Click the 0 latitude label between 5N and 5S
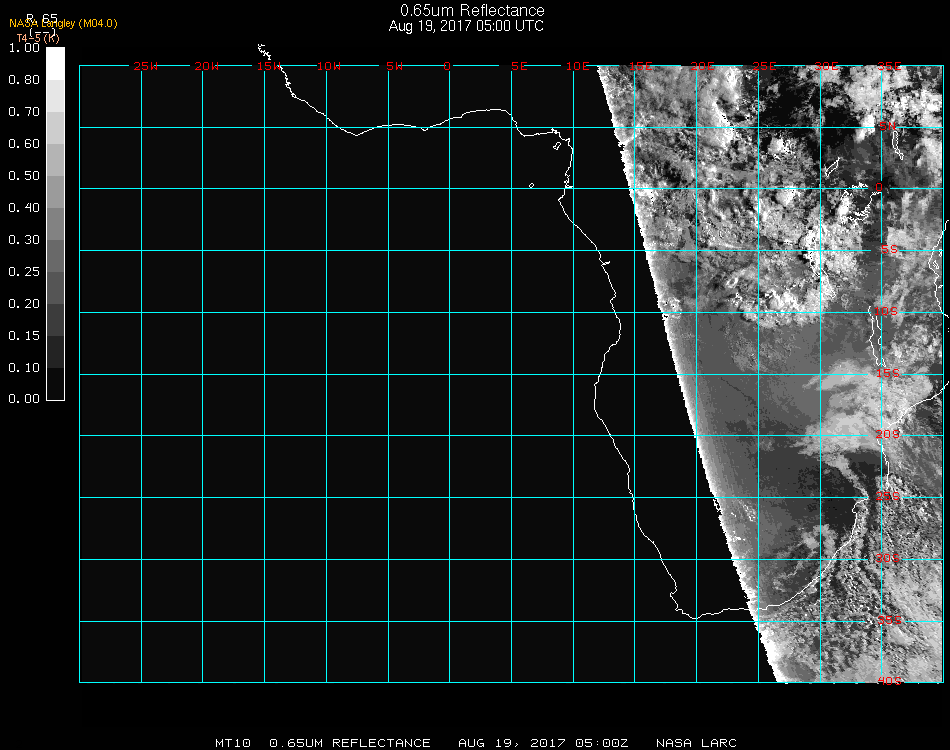950x750 pixels. click(879, 187)
